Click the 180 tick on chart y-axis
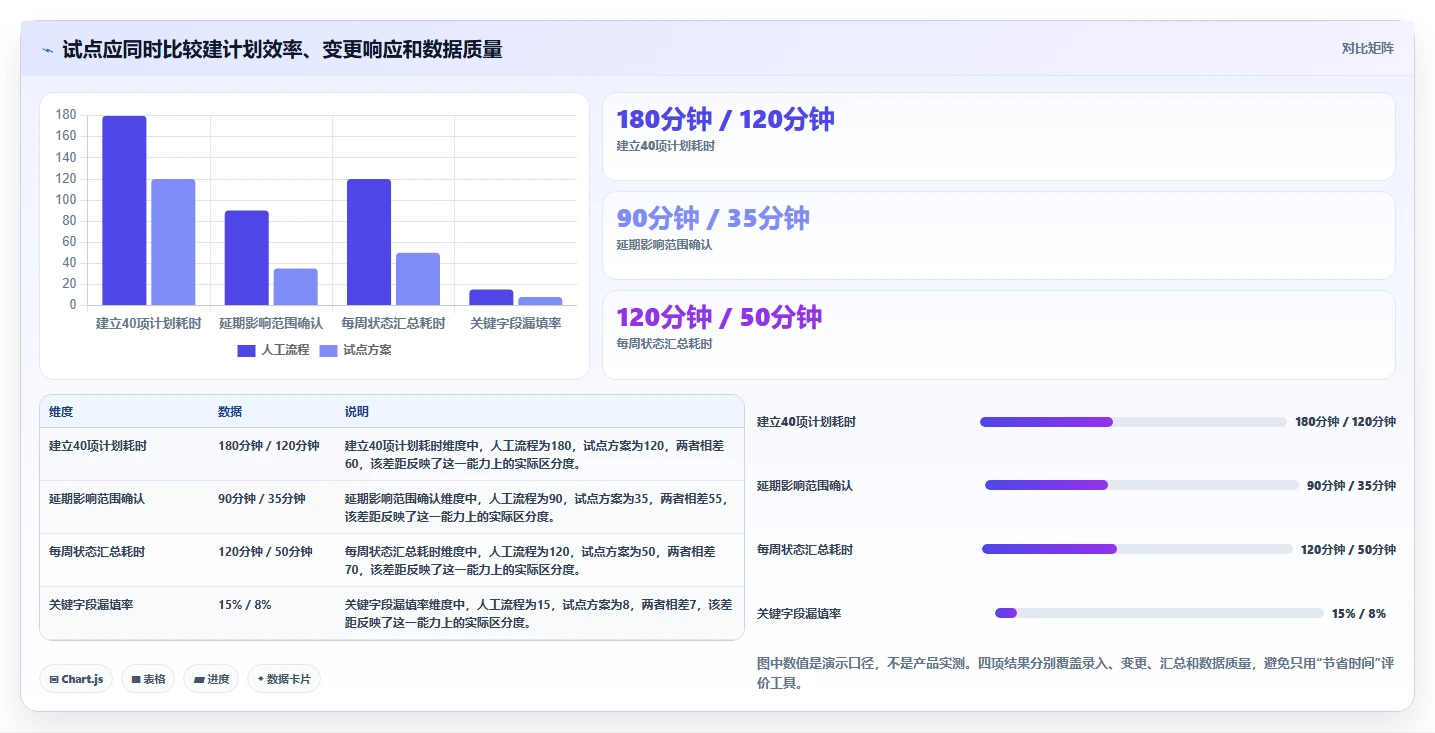1435x733 pixels. click(x=66, y=115)
